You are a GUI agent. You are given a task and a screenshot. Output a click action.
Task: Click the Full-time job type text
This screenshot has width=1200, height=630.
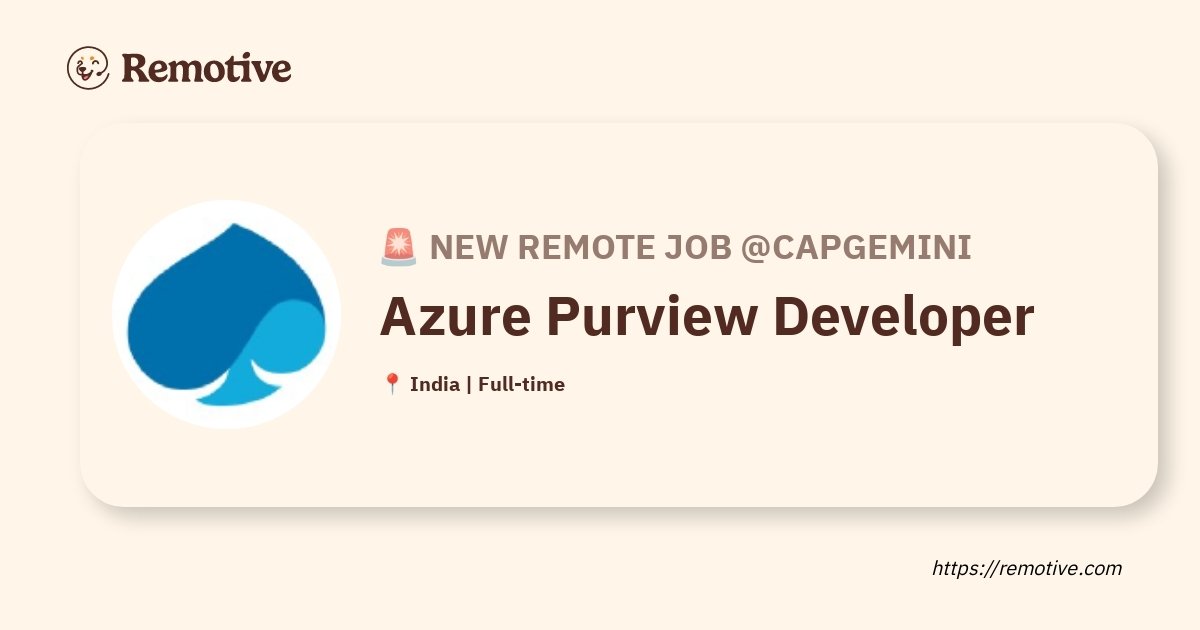coord(521,384)
